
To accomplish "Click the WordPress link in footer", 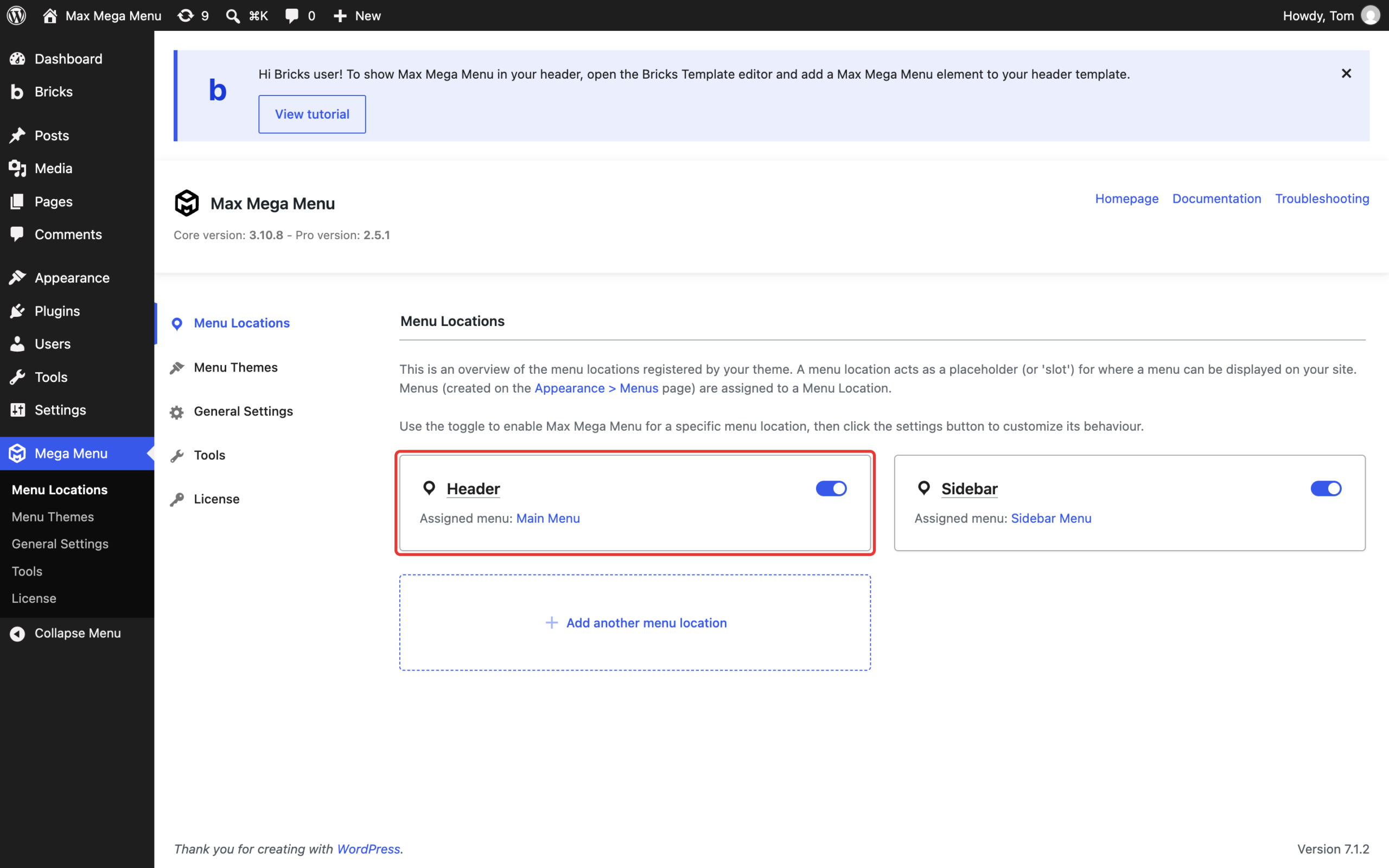I will click(x=368, y=849).
